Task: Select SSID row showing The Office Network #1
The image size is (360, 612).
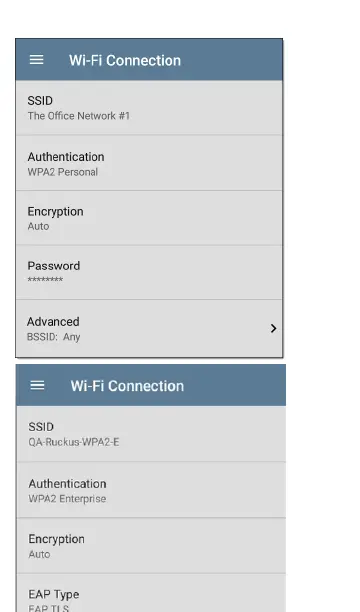Action: pyautogui.click(x=149, y=108)
